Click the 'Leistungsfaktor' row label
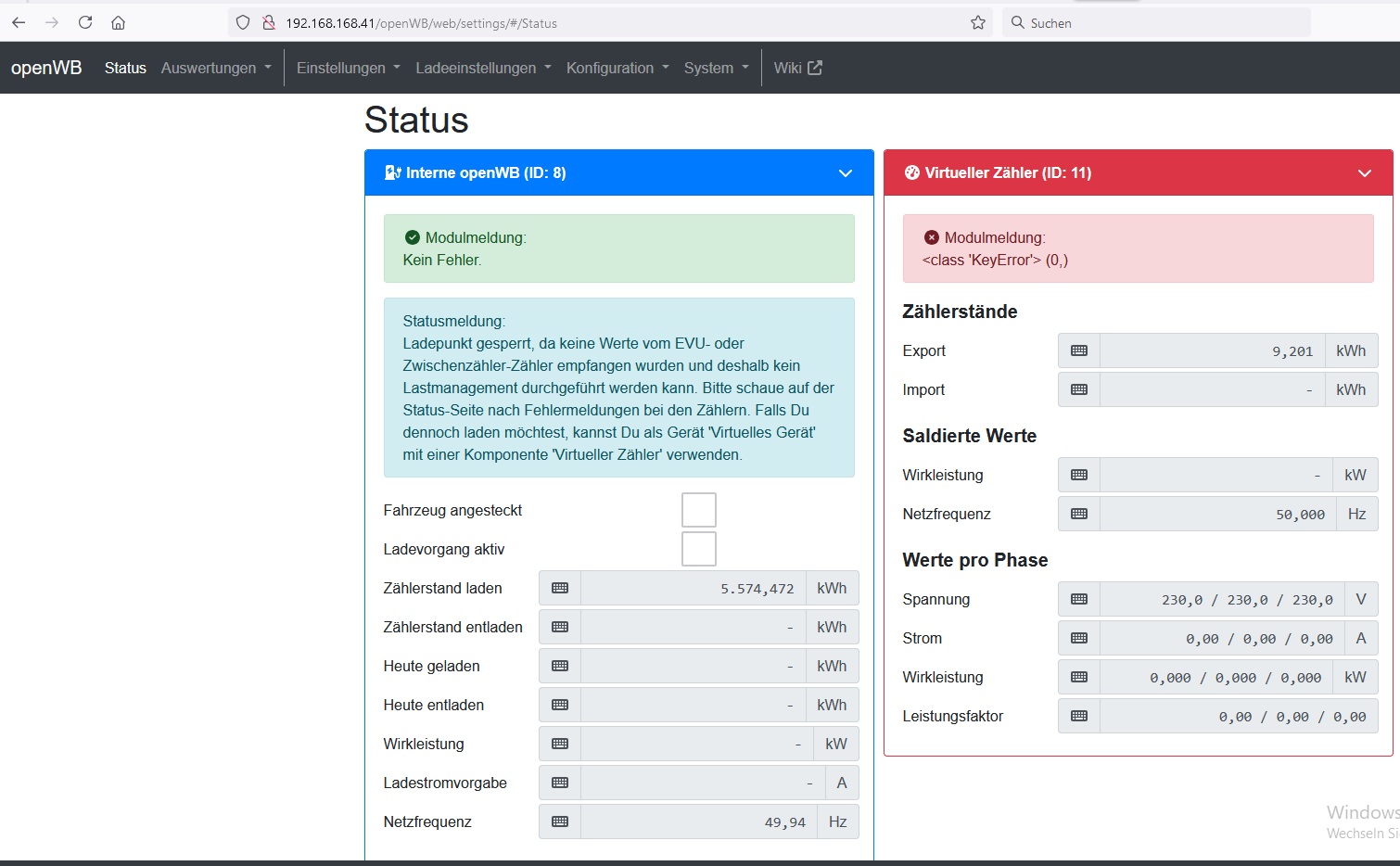The width and height of the screenshot is (1400, 866). pos(952,716)
